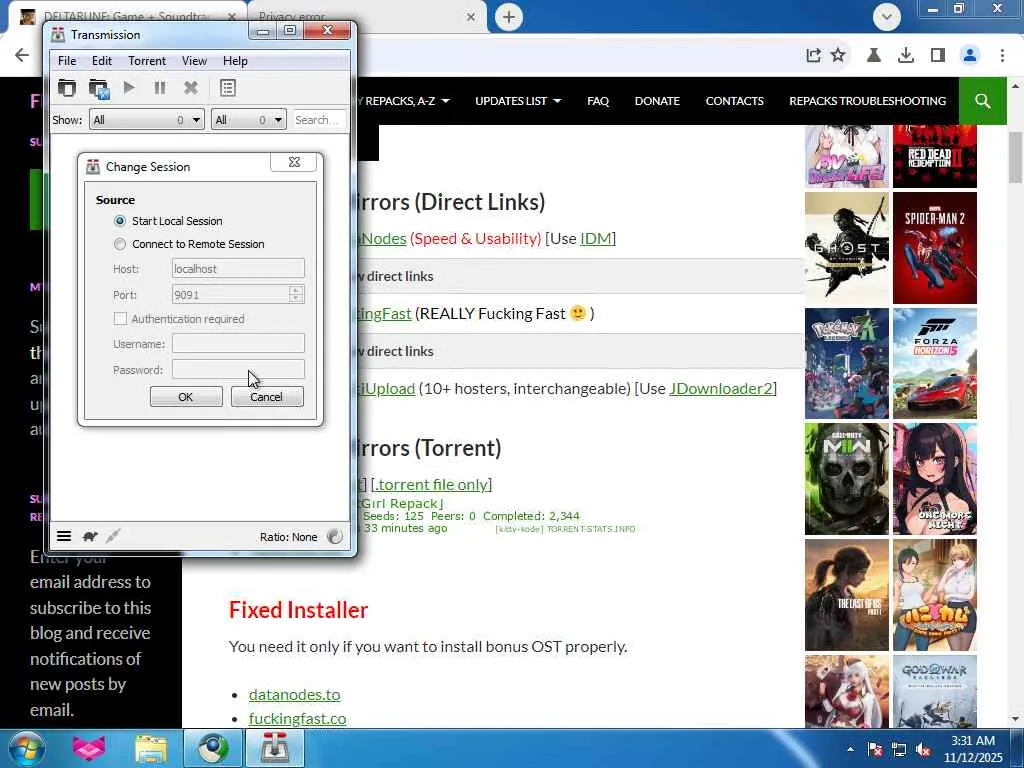The width and height of the screenshot is (1024, 768).
Task: Click the IDM link
Action: [596, 238]
